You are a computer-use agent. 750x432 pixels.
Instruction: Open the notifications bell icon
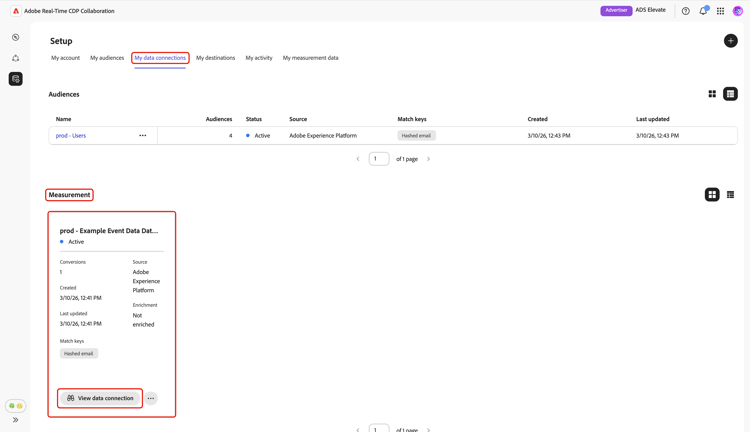tap(703, 11)
